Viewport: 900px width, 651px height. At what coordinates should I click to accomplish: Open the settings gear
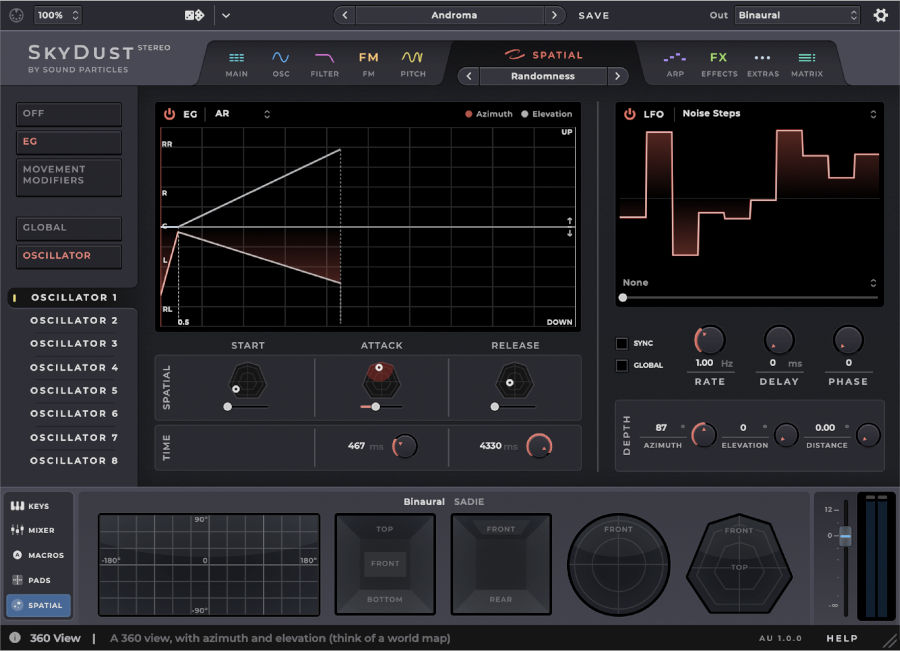pyautogui.click(x=879, y=15)
